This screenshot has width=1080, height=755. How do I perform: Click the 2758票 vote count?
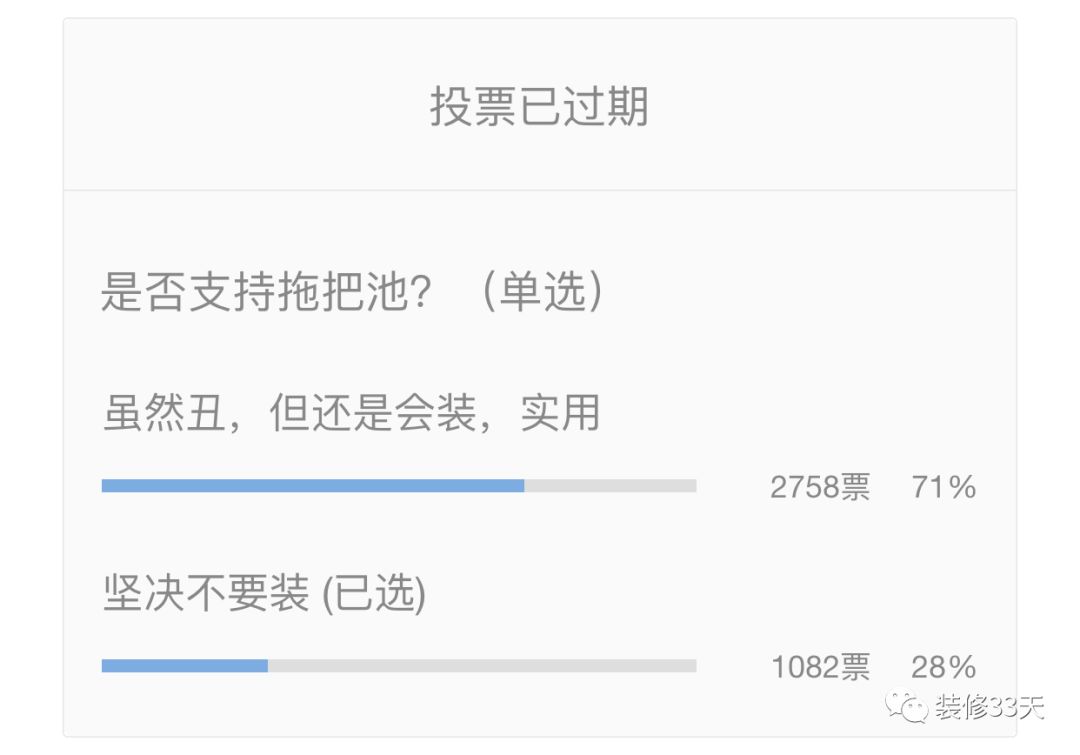[x=820, y=487]
